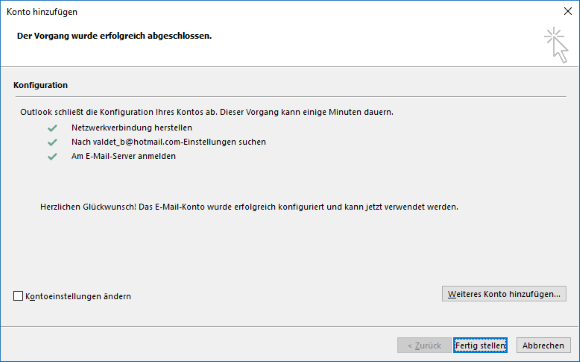Click the Konfiguration section heading
Screen dimensions: 580x362
(41, 85)
